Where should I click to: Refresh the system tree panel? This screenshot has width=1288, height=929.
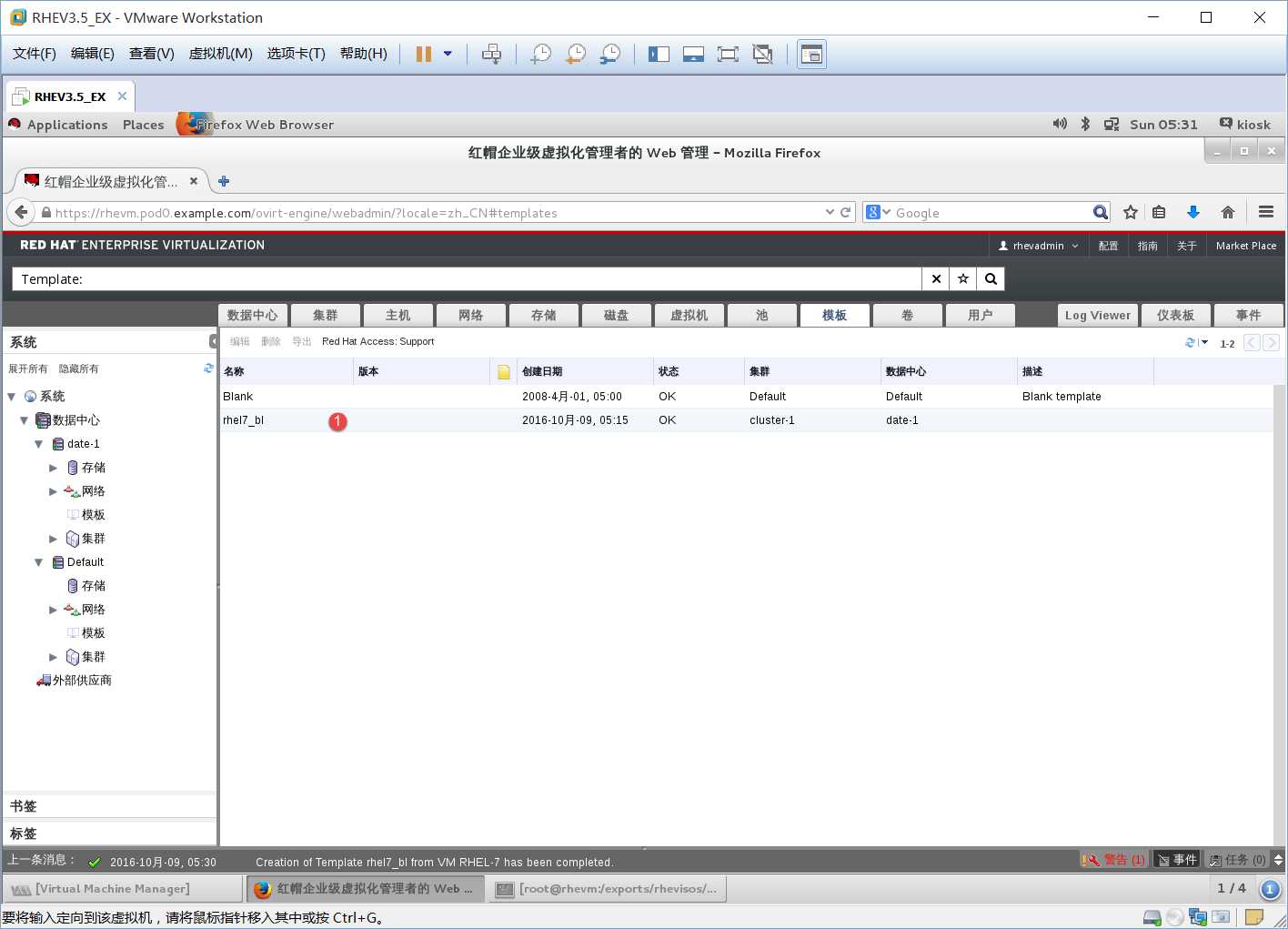208,368
